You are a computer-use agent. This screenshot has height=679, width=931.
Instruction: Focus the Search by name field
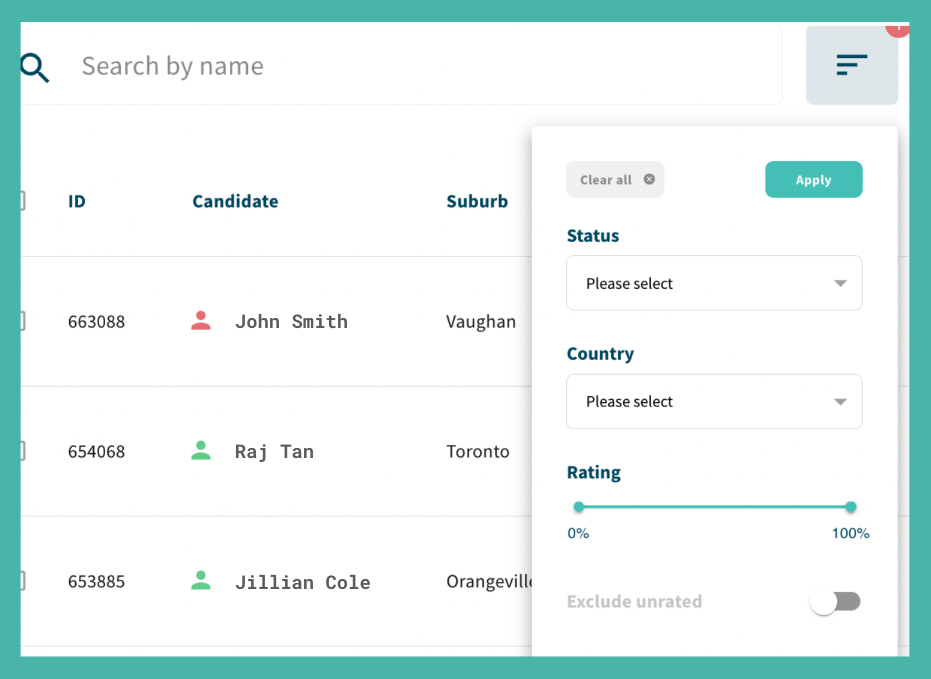point(401,66)
